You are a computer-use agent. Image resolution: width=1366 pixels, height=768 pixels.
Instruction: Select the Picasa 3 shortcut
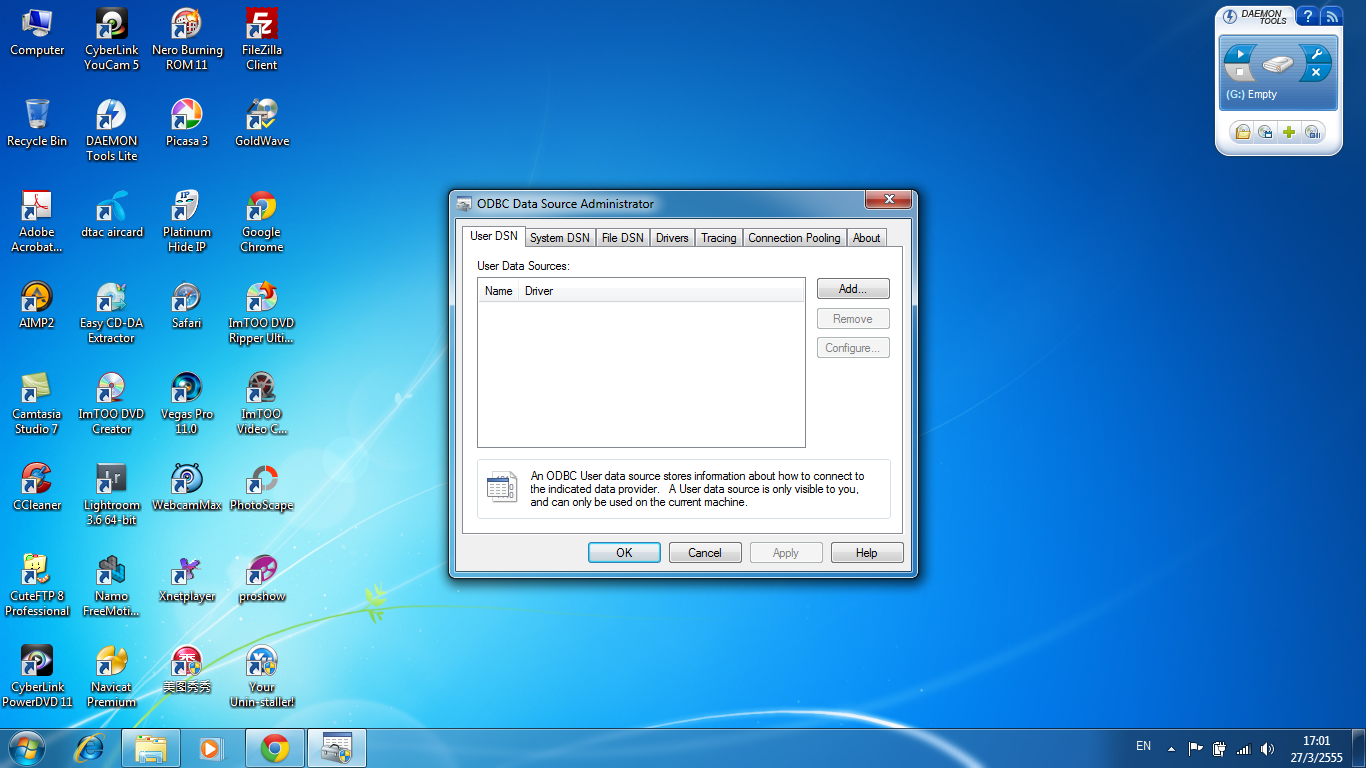(x=187, y=123)
